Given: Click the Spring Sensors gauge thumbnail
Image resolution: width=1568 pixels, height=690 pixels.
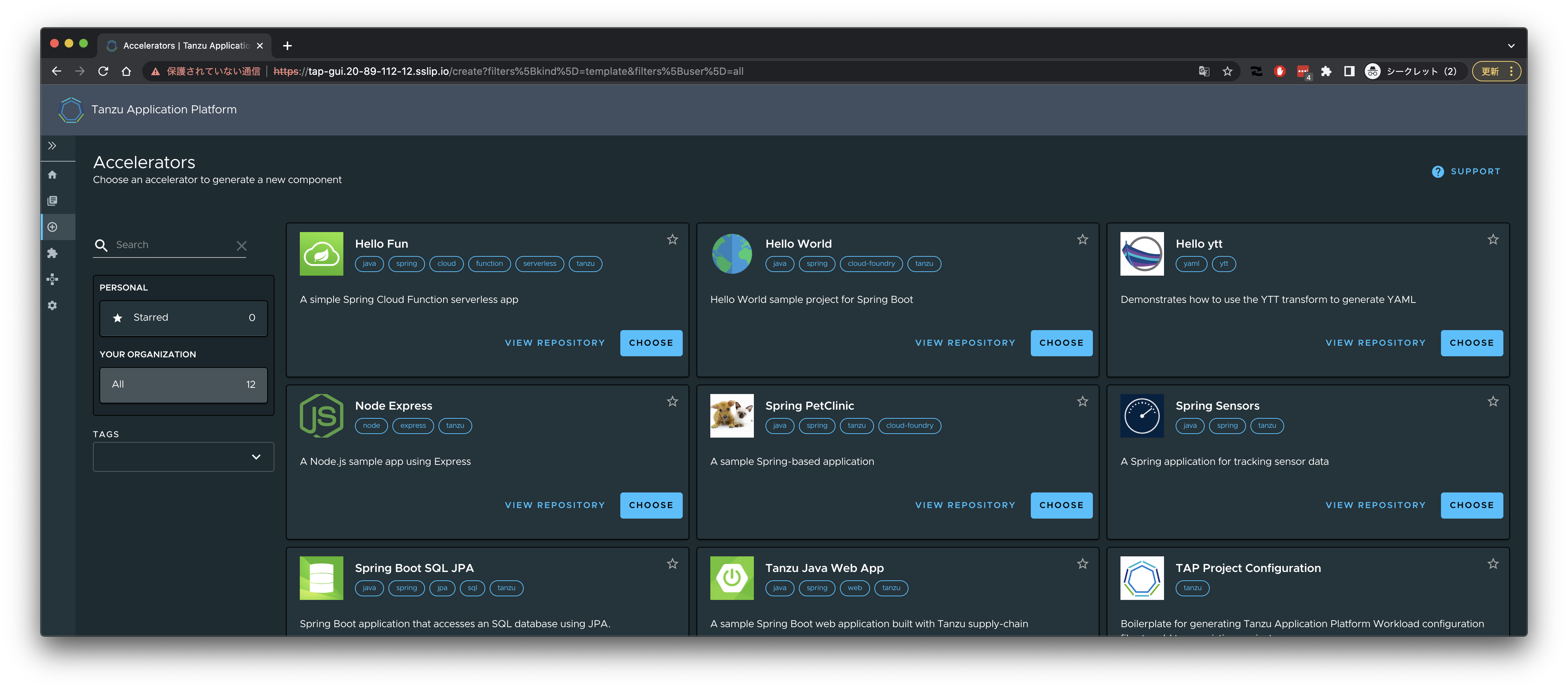Looking at the screenshot, I should click(x=1142, y=415).
